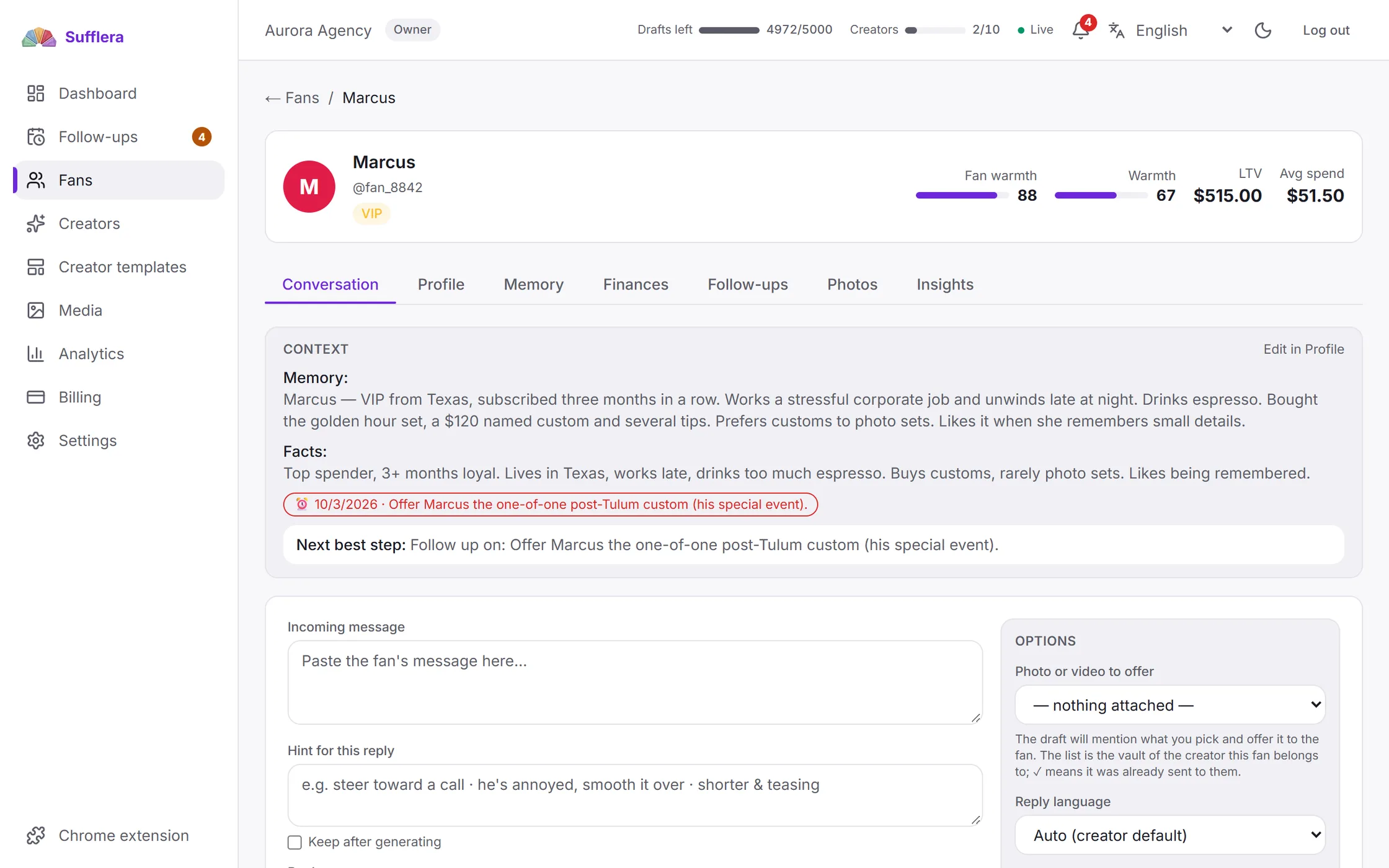Image resolution: width=1389 pixels, height=868 pixels.
Task: Open the Photos tab
Action: coord(852,285)
